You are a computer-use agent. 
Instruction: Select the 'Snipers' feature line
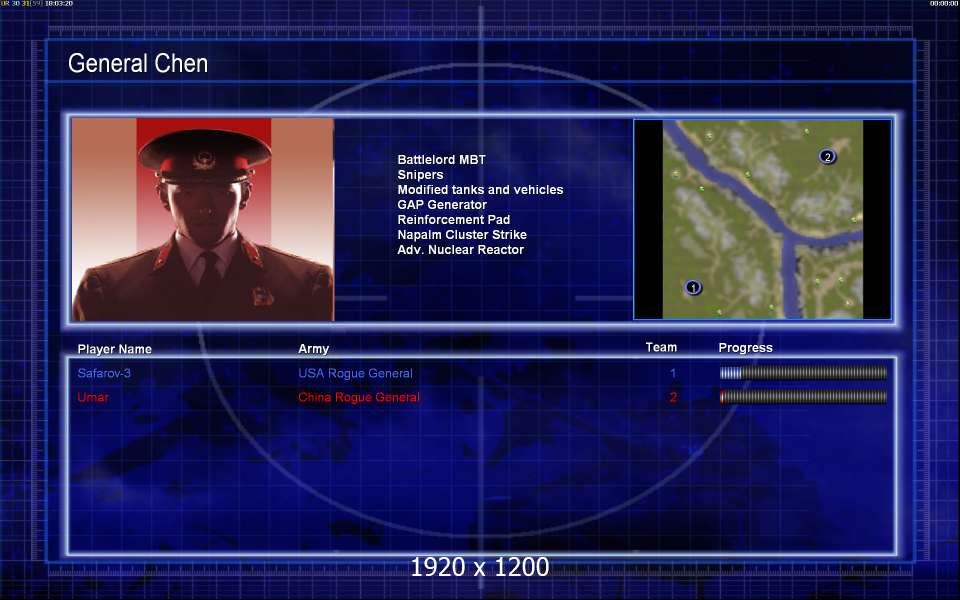(420, 174)
